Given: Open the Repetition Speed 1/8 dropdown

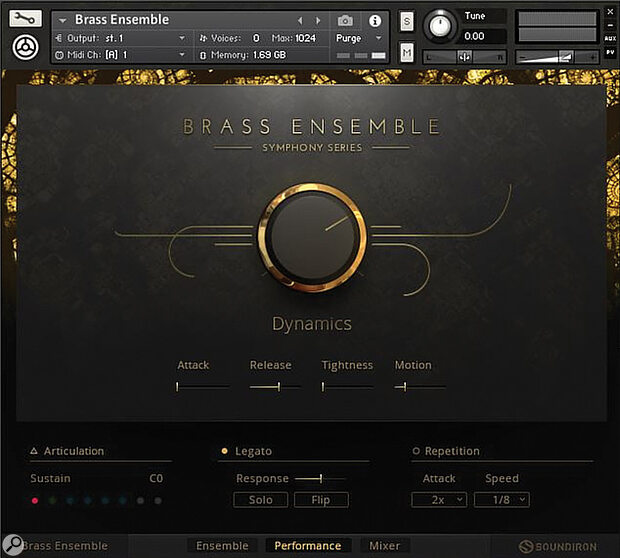Looking at the screenshot, I should pos(501,500).
